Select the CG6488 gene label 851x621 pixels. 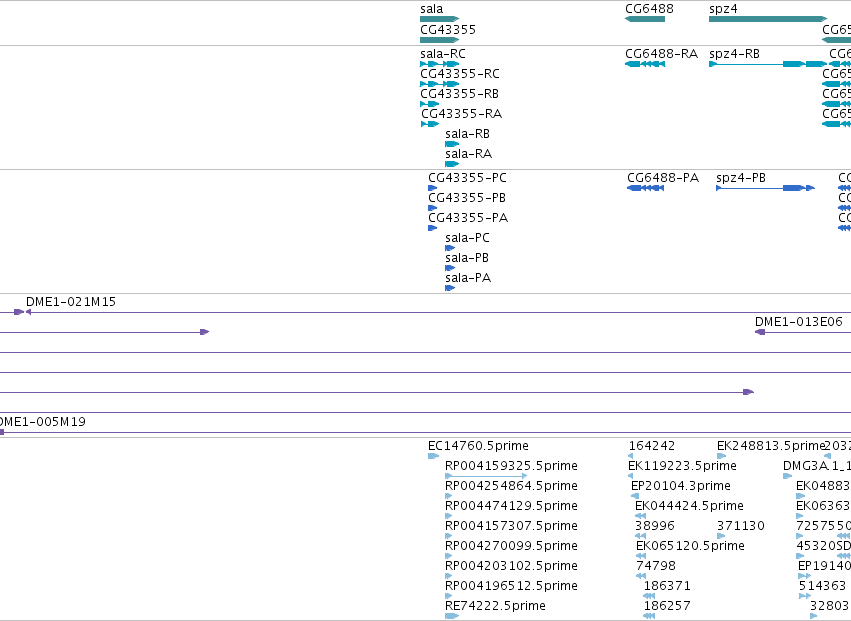(649, 9)
